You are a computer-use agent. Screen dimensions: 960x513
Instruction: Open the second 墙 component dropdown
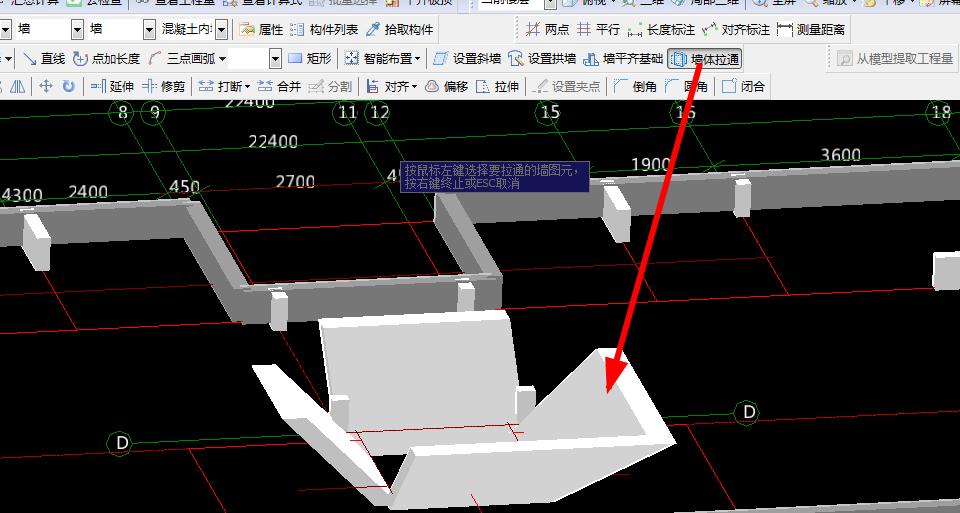point(149,29)
